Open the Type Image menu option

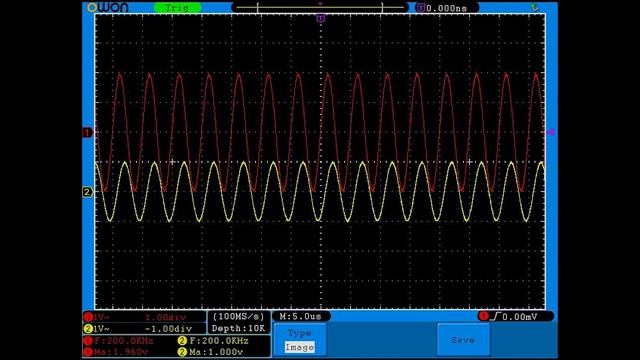[300, 340]
